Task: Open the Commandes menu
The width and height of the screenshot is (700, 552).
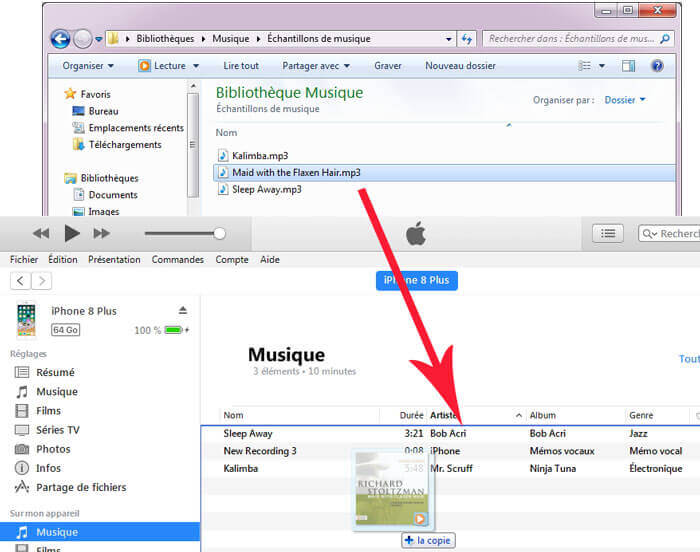Action: click(178, 259)
